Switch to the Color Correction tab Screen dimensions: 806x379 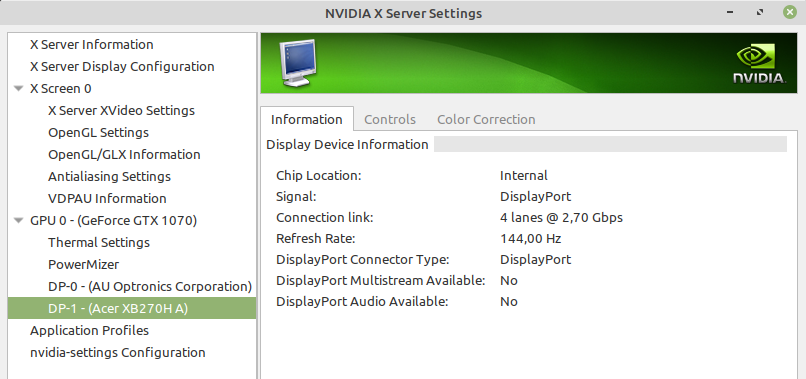pos(486,119)
